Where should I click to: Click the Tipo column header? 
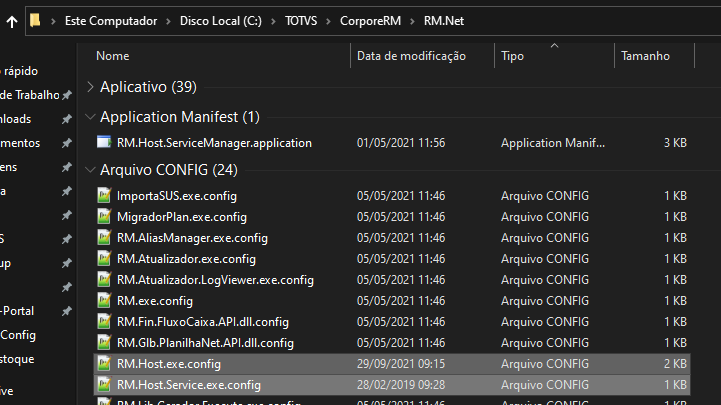tap(512, 56)
